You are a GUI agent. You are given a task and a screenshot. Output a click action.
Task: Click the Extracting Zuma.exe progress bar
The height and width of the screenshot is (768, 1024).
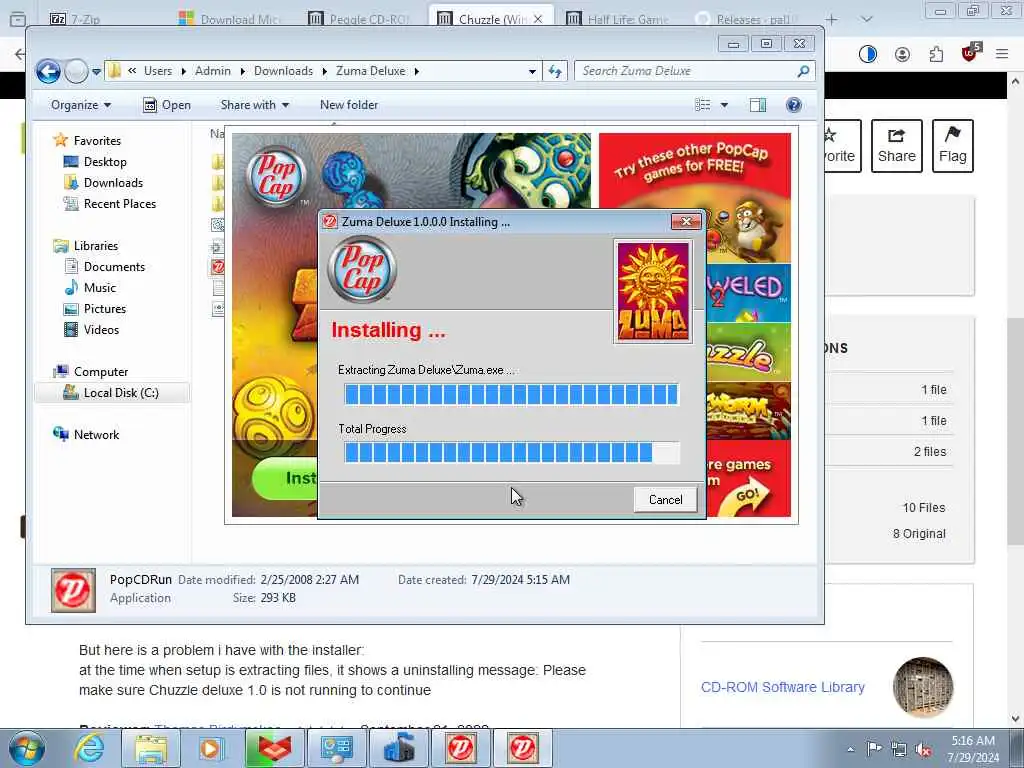pyautogui.click(x=511, y=394)
